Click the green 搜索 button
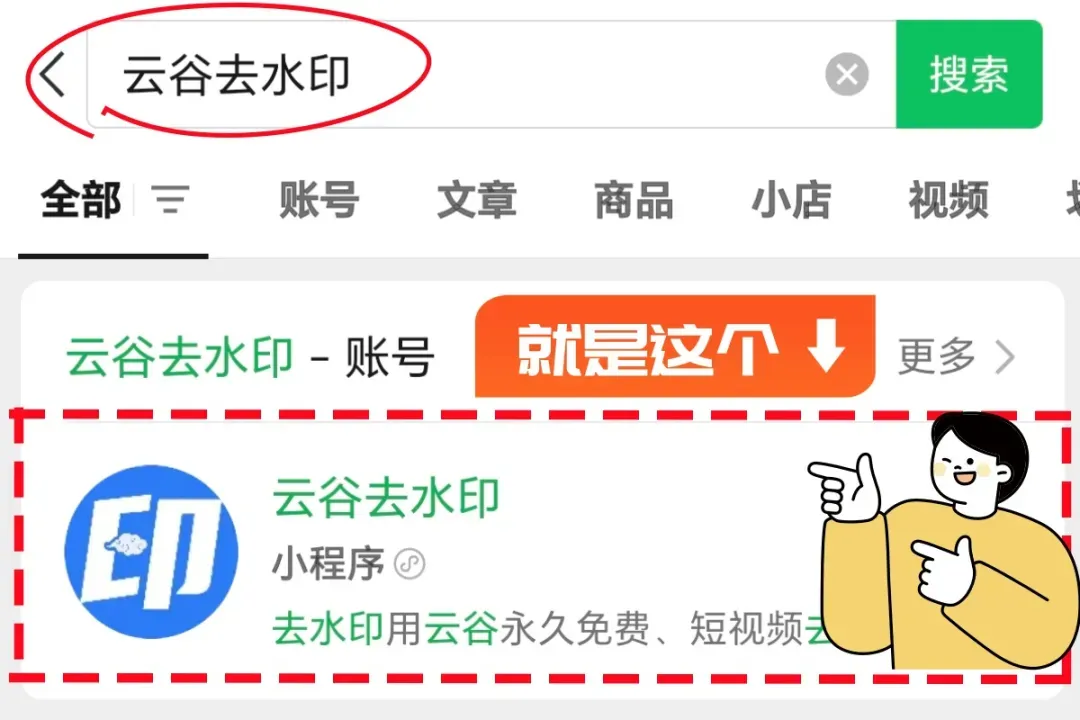Viewport: 1080px width, 720px height. coord(968,74)
